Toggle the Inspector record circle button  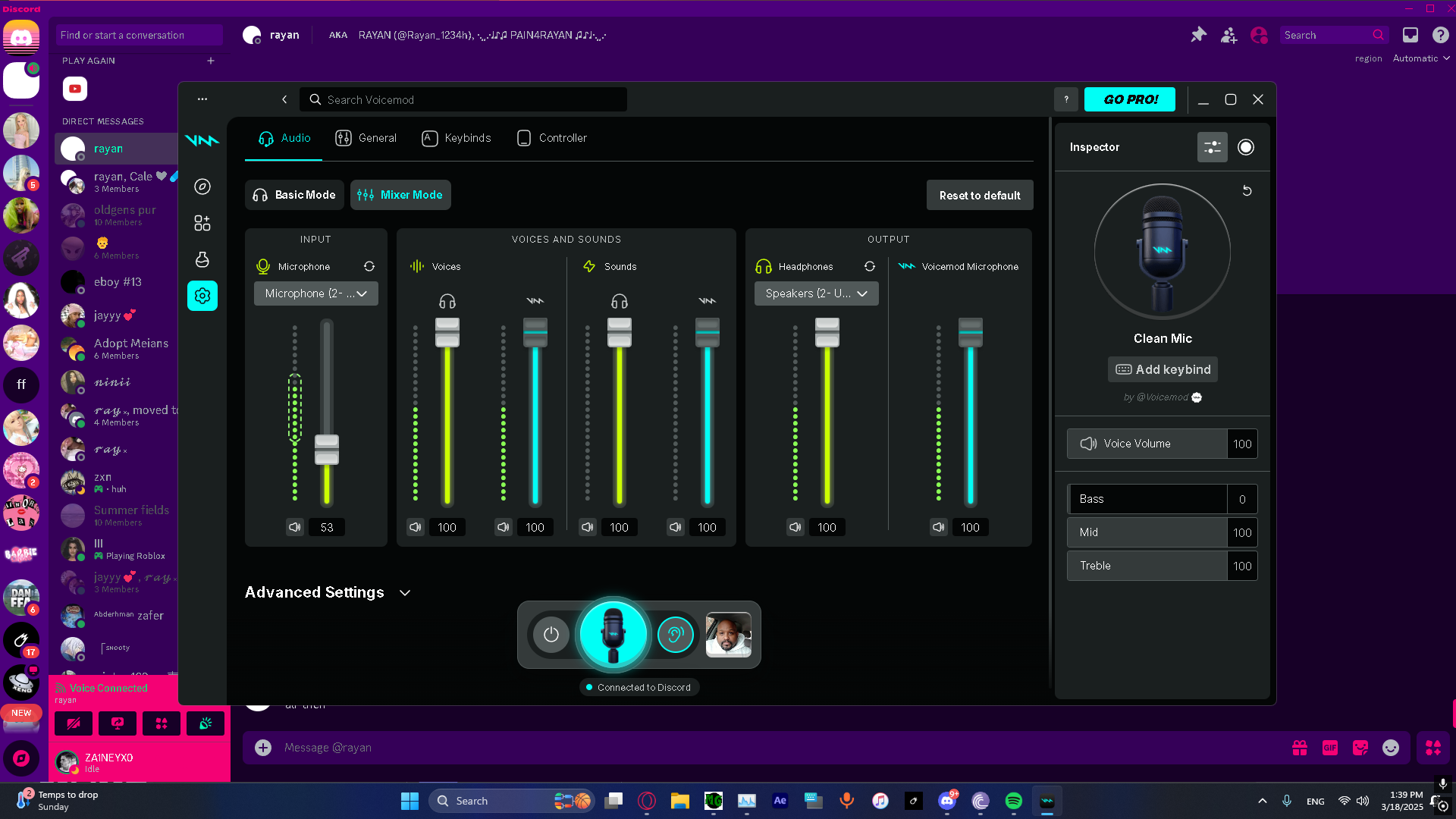pyautogui.click(x=1246, y=147)
